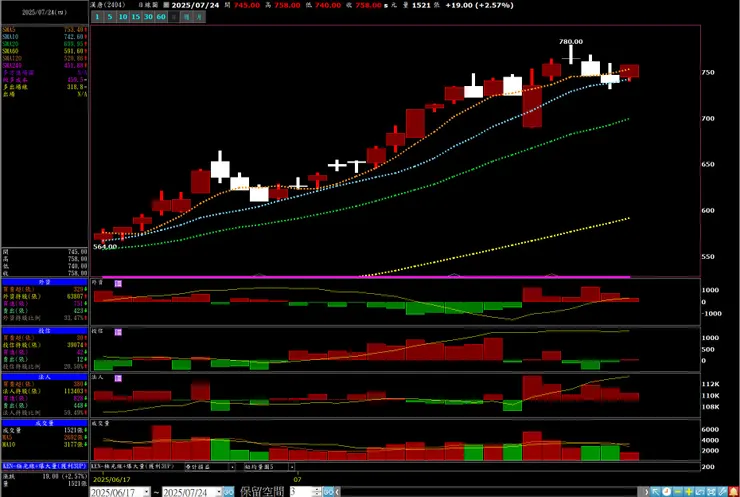Click the 外資 blue panel header
740x497 pixels.
[x=44, y=282]
